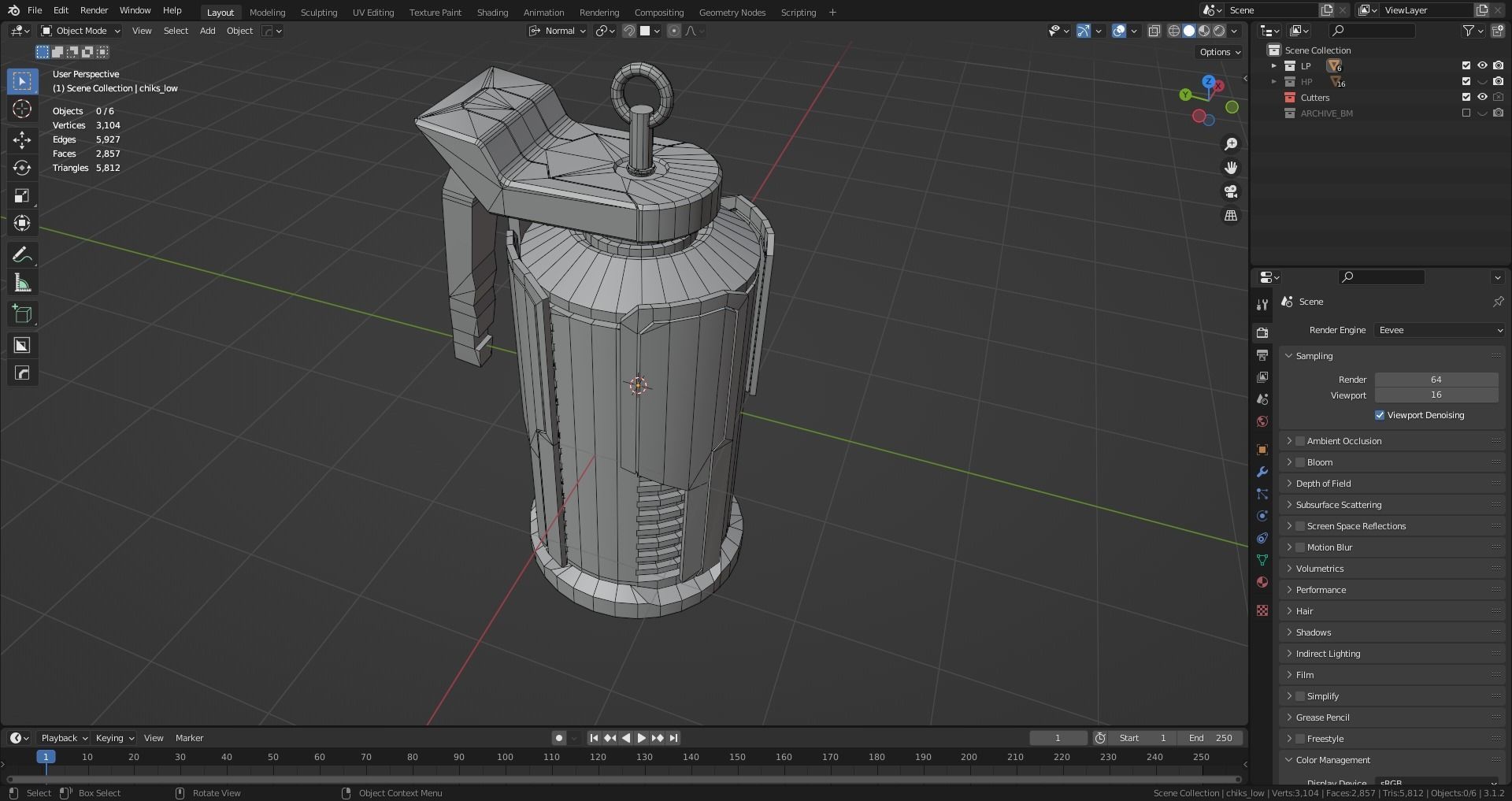
Task: Enable Ambient Occlusion checkbox
Action: click(x=1300, y=441)
